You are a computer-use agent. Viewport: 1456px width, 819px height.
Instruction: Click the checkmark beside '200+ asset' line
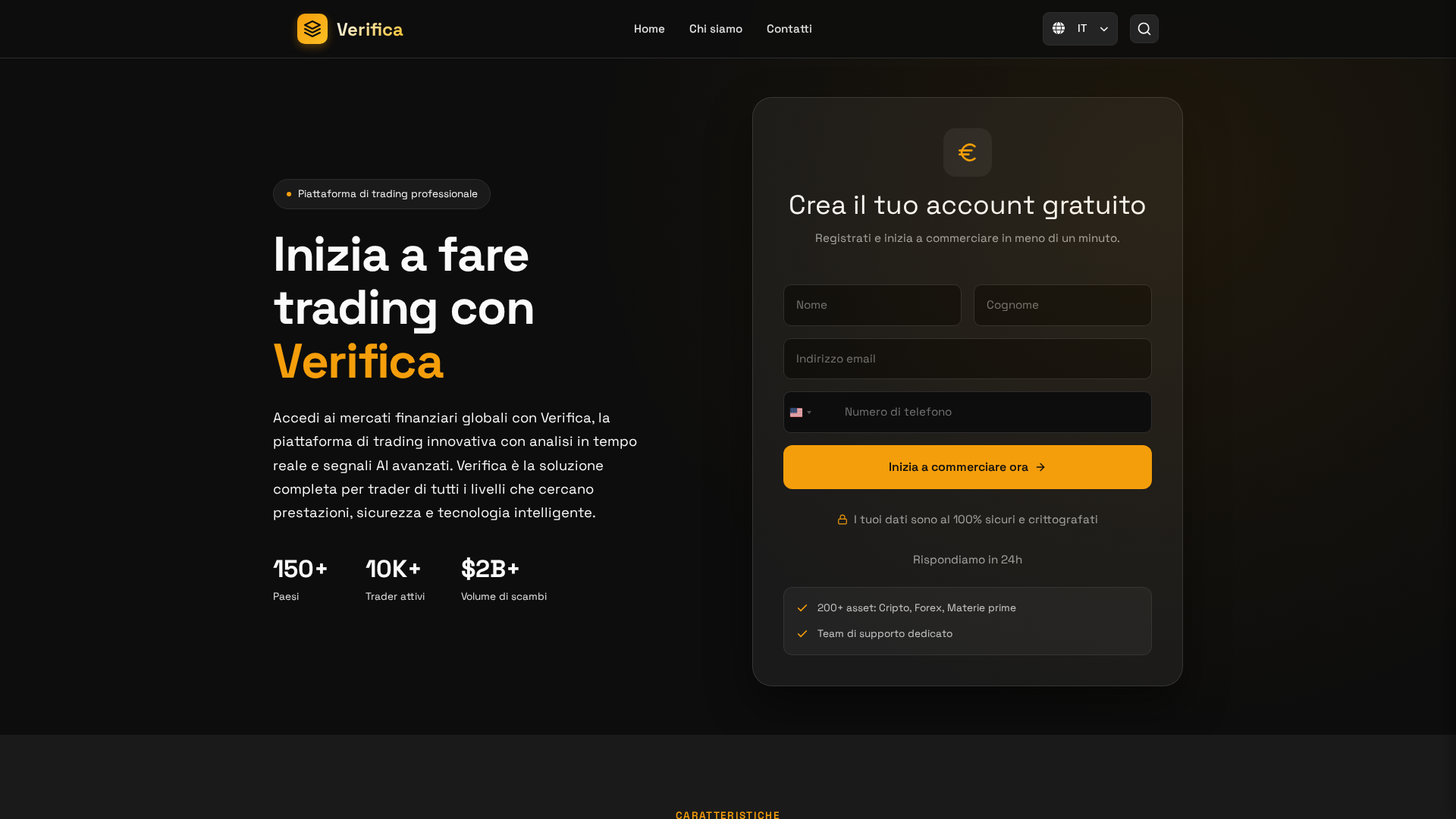(802, 607)
